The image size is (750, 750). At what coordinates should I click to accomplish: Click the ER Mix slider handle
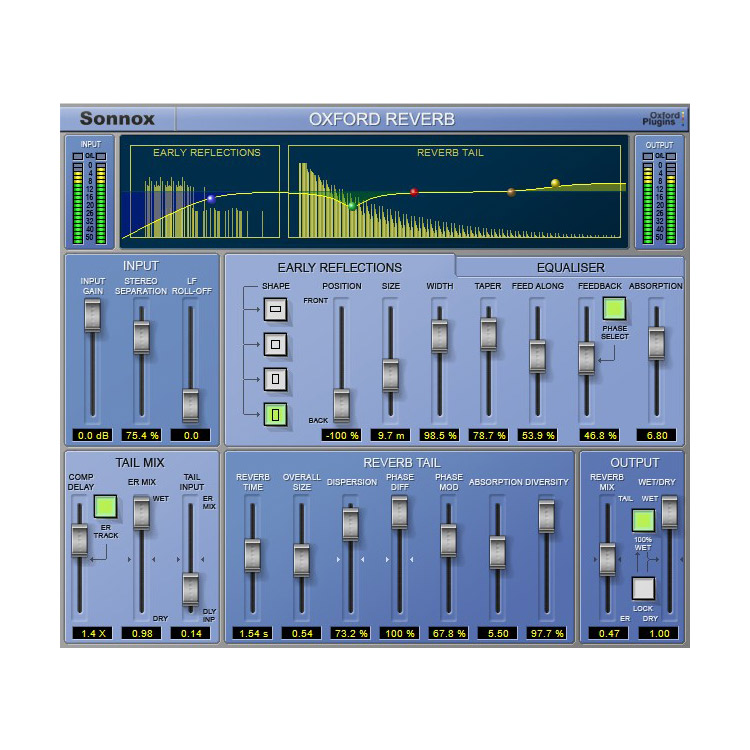pos(142,513)
